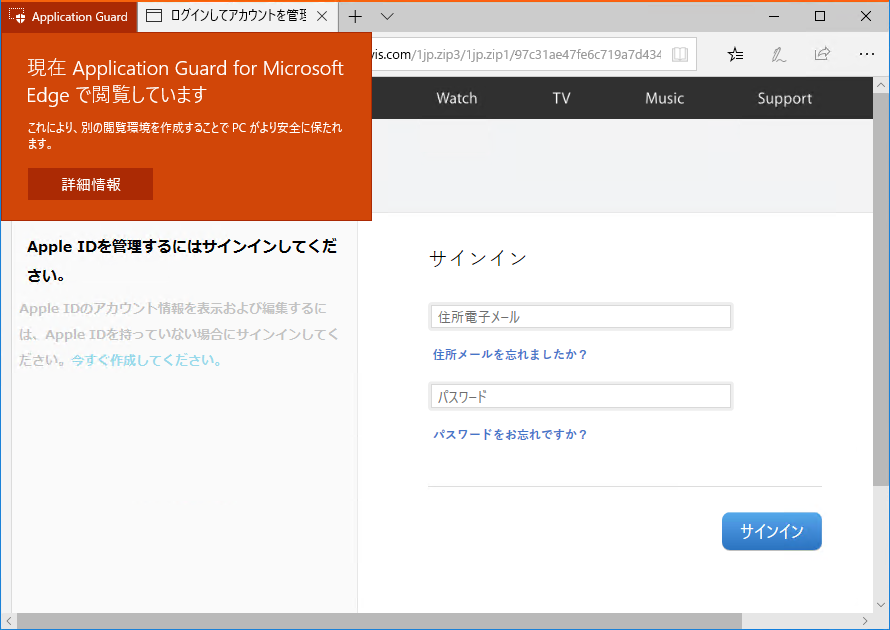
Task: Click the Application Guard label in title bar
Action: point(79,17)
